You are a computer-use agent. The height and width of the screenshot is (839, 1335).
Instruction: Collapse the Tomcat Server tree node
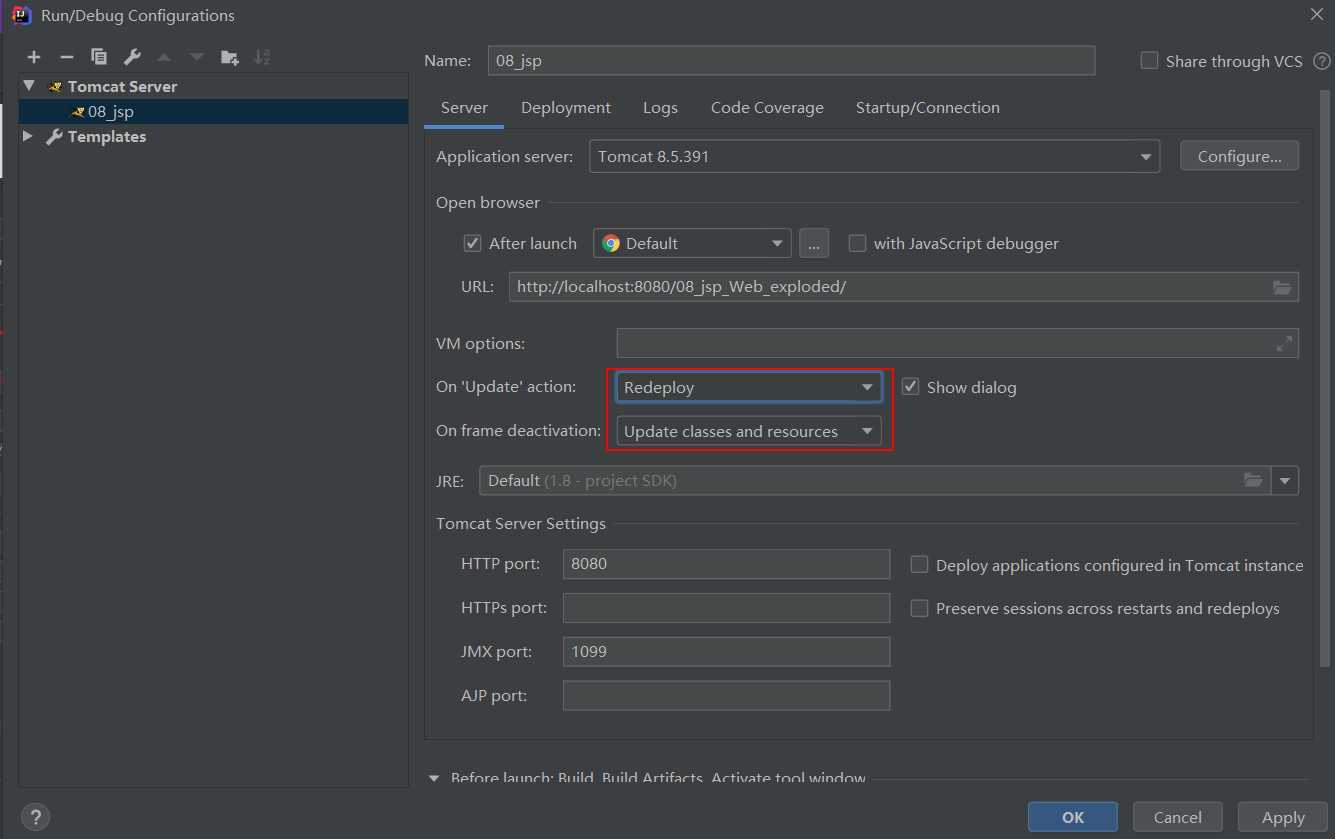(29, 86)
